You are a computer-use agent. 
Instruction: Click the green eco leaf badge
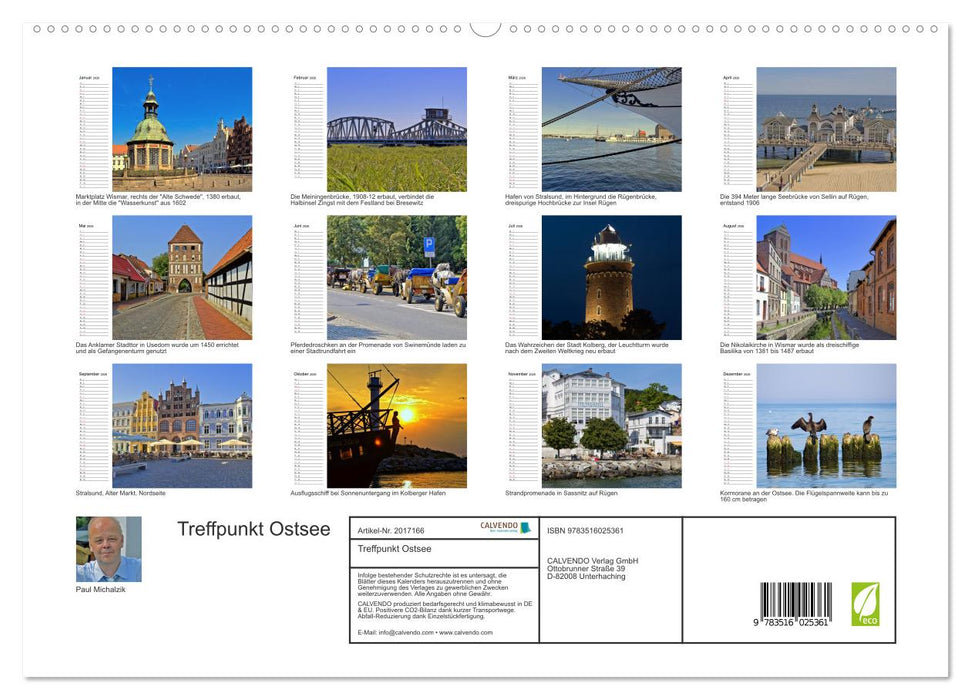coord(866,601)
